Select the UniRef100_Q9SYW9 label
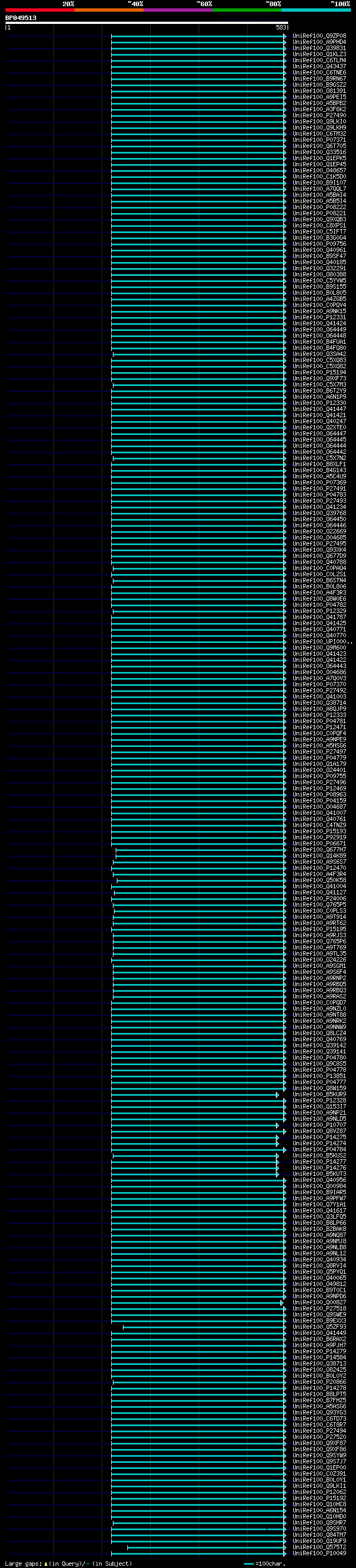Screen dimensions: 356x1568 pyautogui.click(x=319, y=1455)
